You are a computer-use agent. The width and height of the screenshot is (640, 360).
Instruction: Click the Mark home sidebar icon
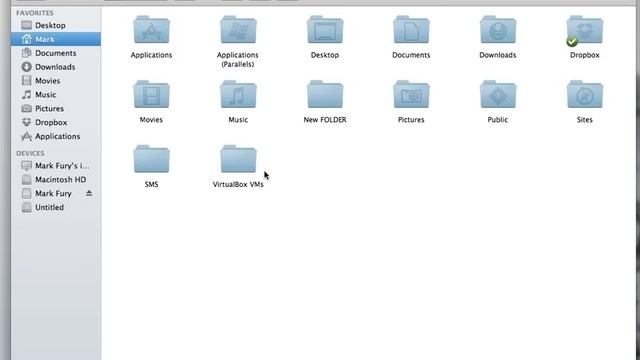coord(27,39)
